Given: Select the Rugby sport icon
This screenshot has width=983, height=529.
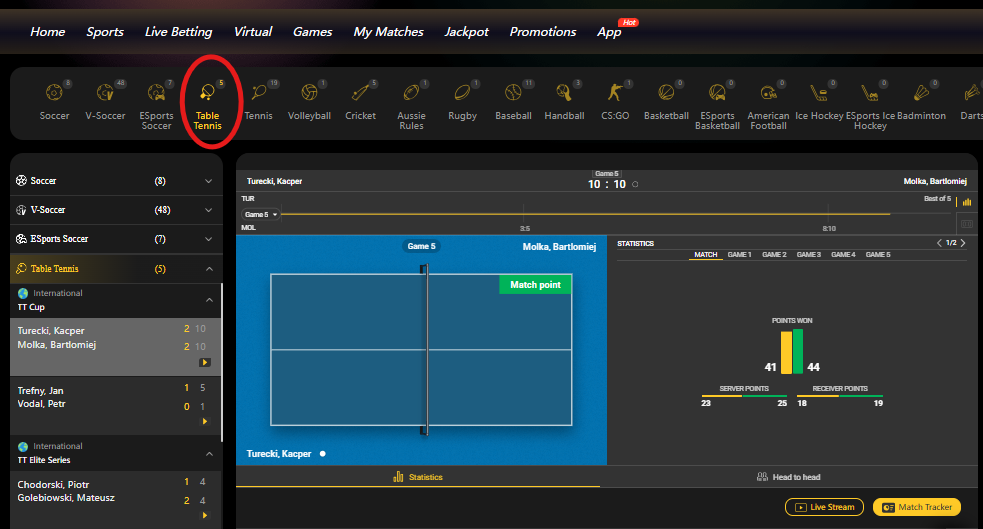Looking at the screenshot, I should (462, 102).
